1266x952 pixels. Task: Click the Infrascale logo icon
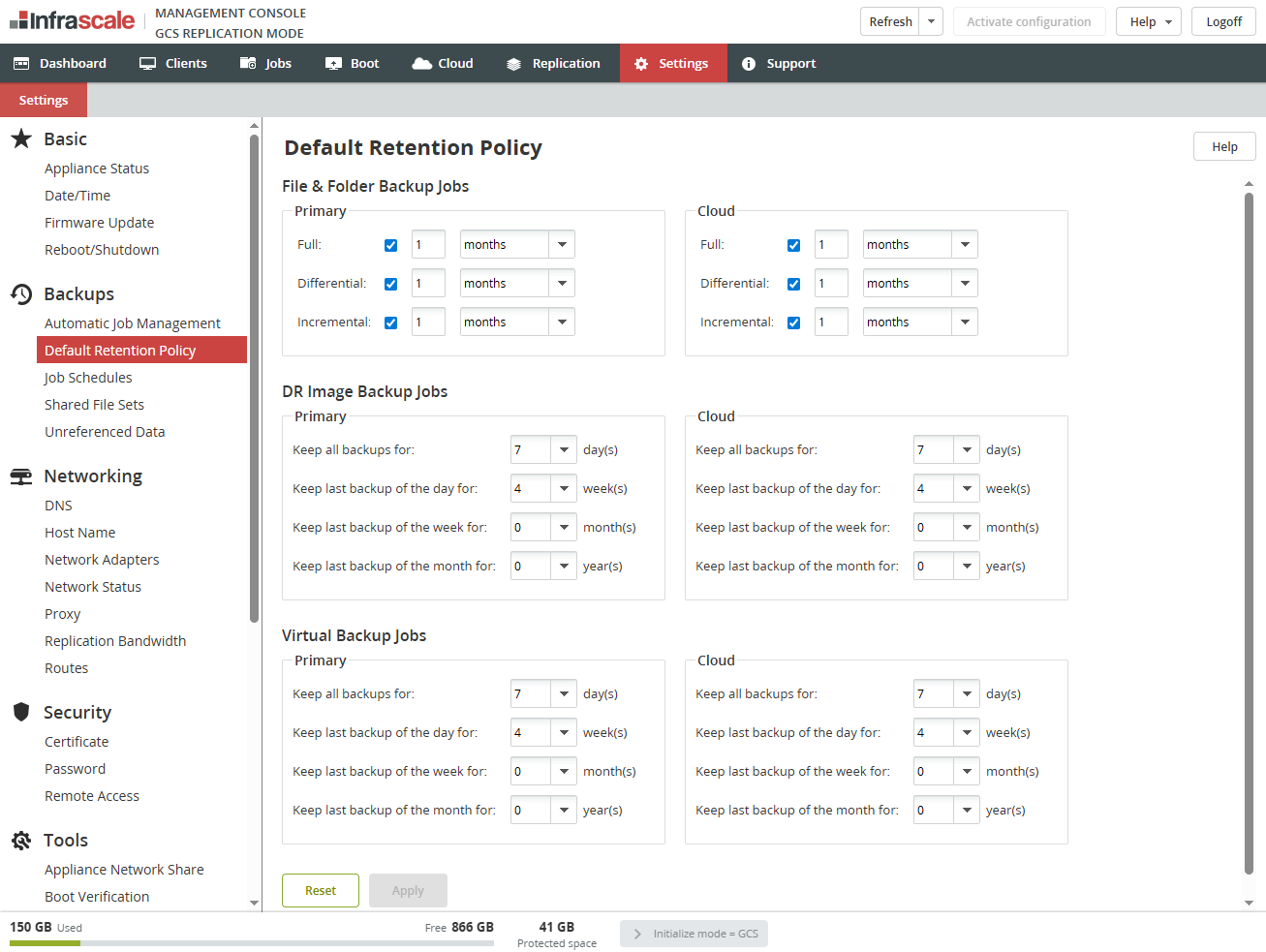[19, 20]
